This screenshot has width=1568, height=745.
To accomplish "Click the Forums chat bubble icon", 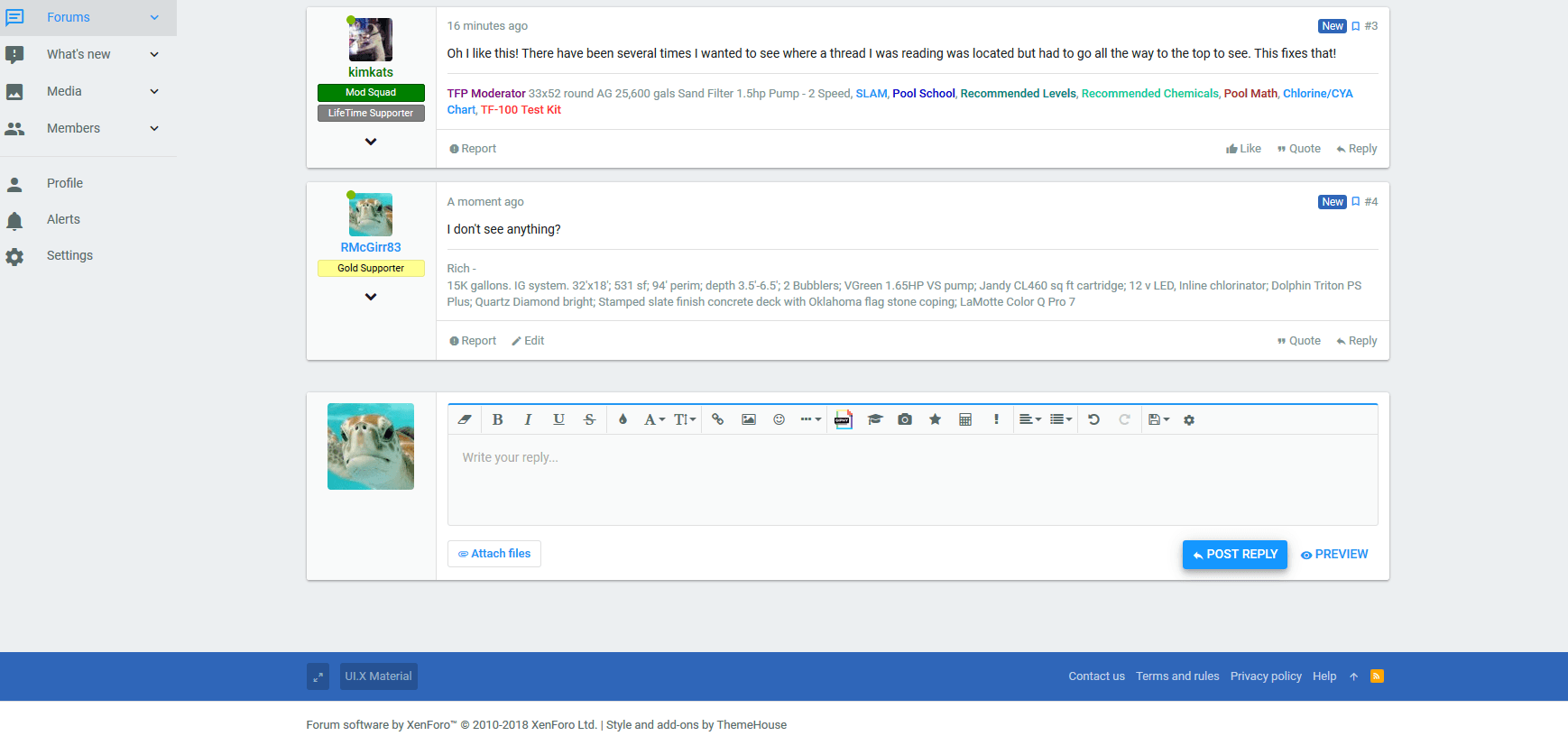I will point(14,18).
